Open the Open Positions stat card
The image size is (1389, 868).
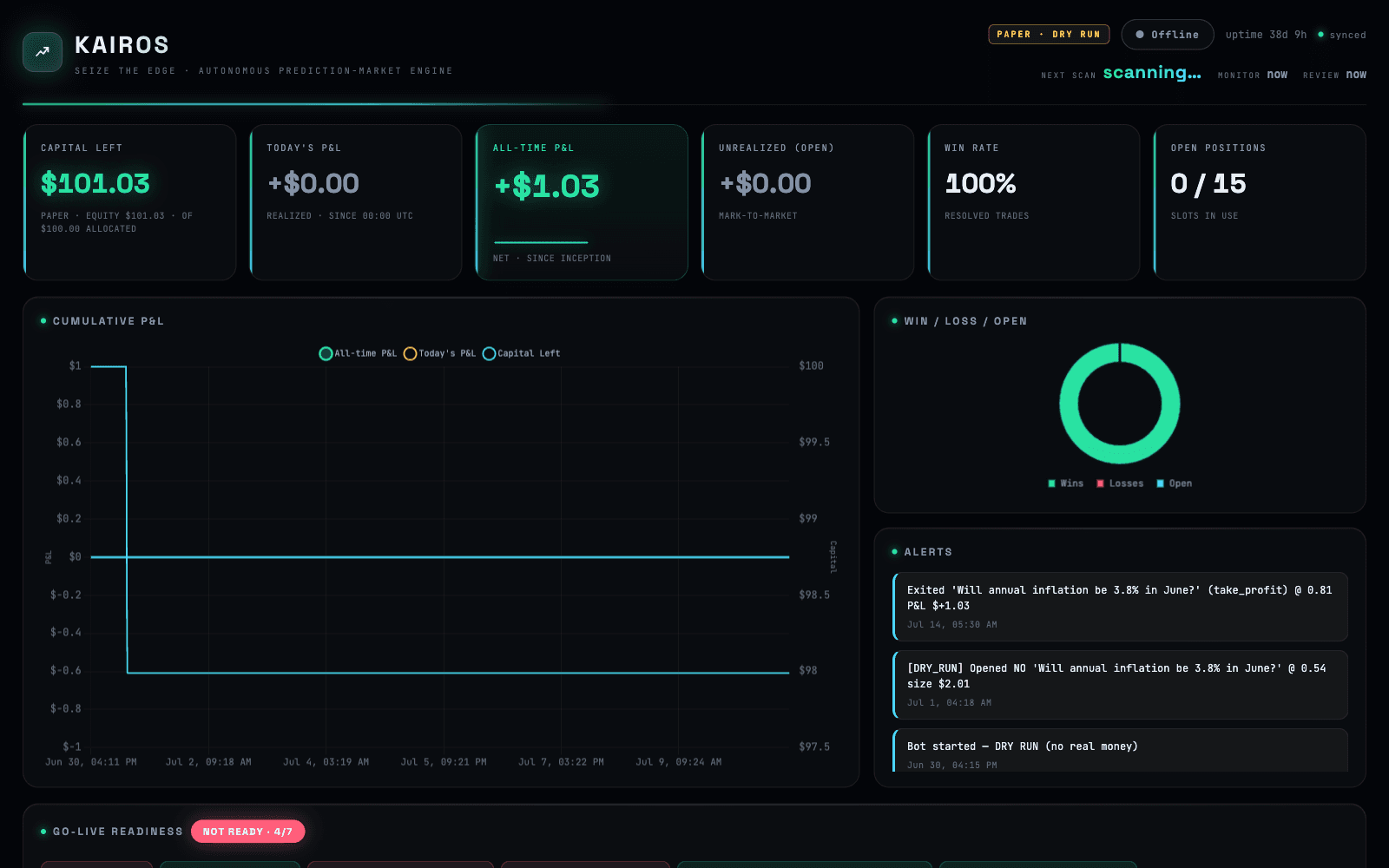(x=1260, y=202)
